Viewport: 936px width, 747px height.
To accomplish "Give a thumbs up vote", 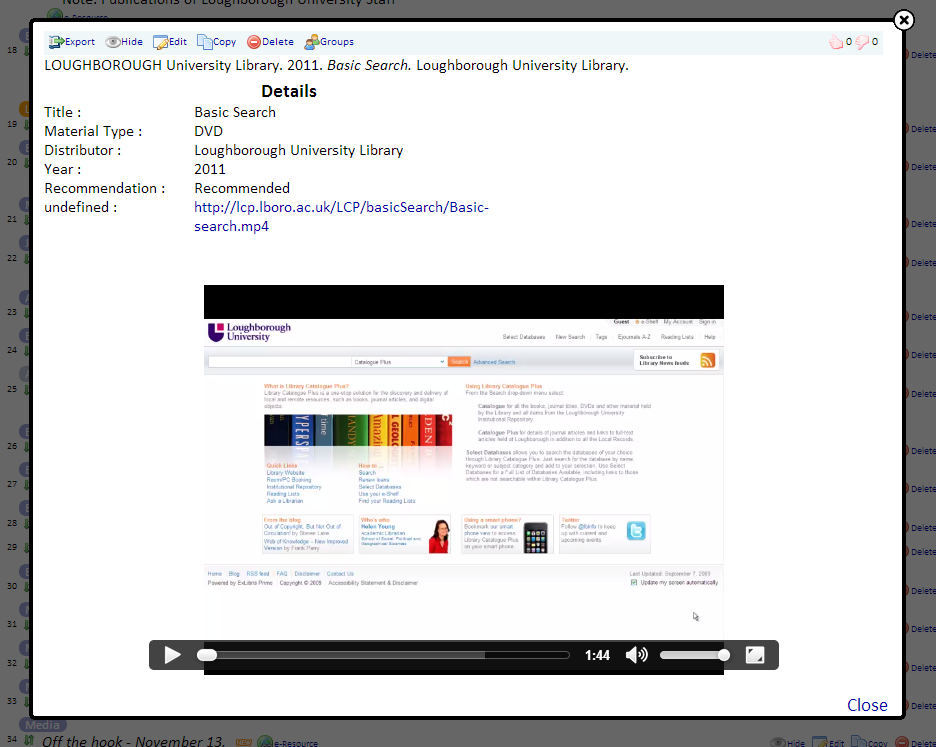I will coord(836,42).
